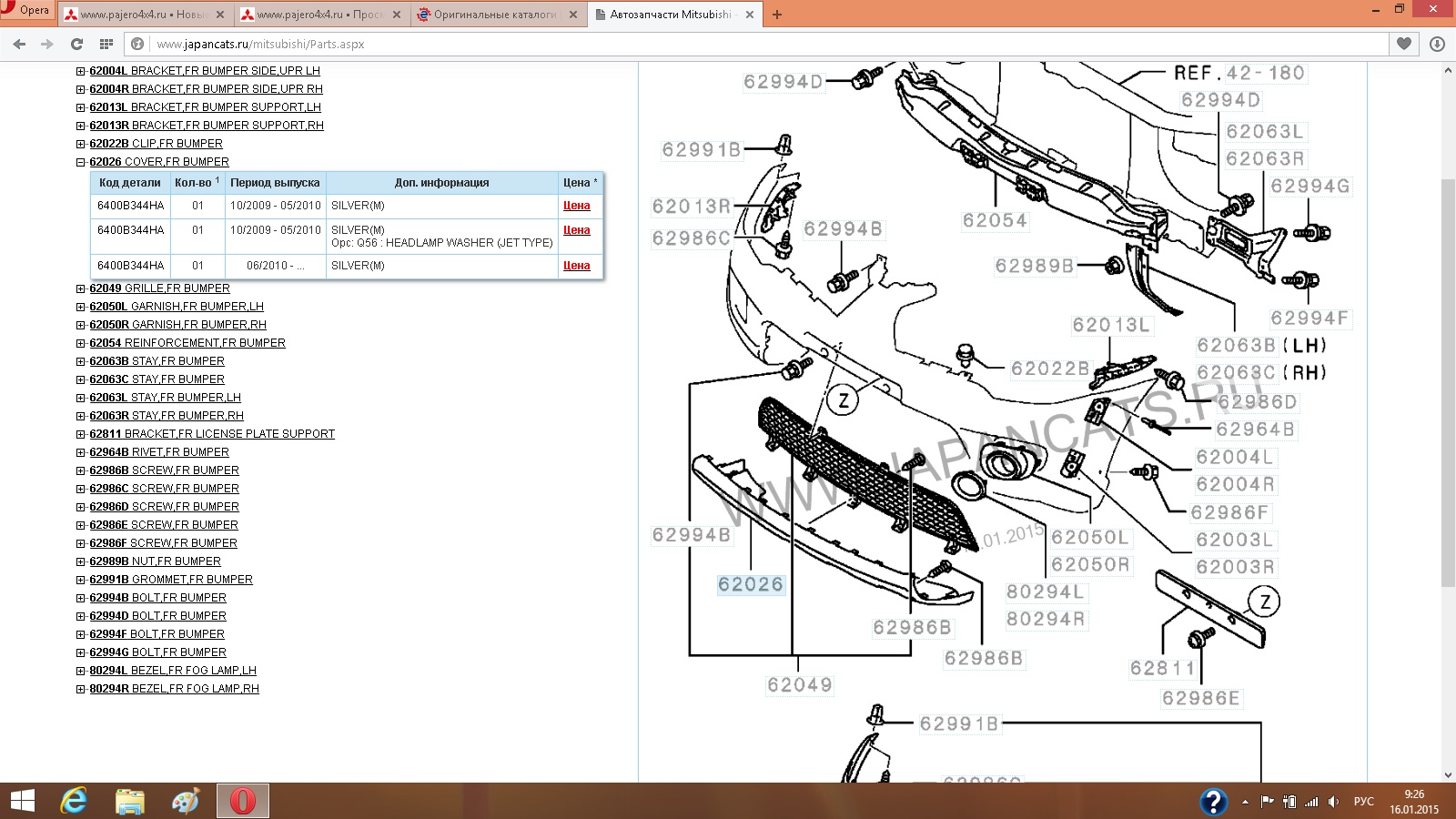
Task: Expand the 62811 BRACKET,FR LICENSE PLATE node
Action: coord(81,434)
